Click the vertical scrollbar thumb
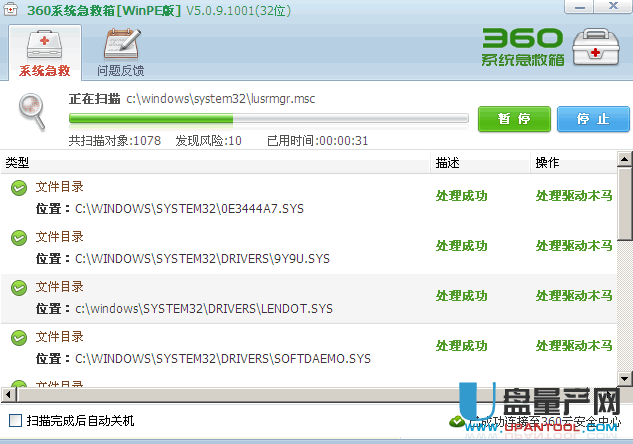 click(625, 204)
